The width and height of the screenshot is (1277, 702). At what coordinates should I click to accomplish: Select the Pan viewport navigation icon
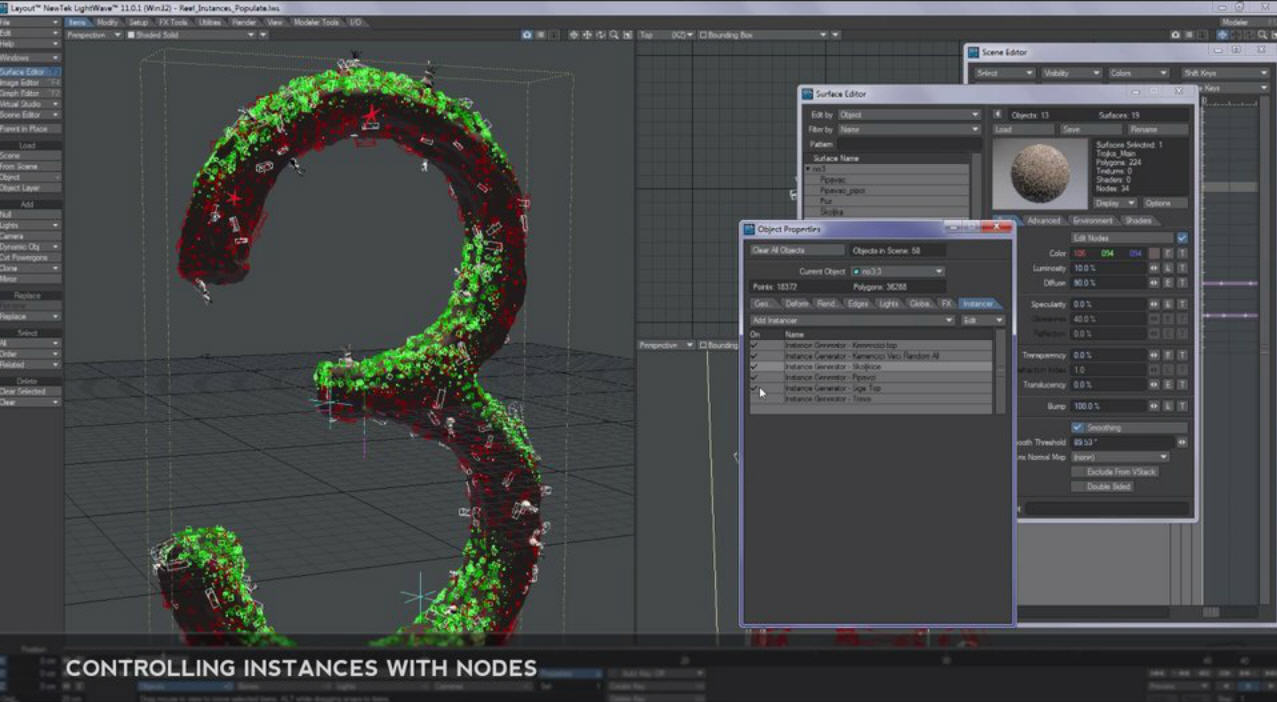pos(588,35)
